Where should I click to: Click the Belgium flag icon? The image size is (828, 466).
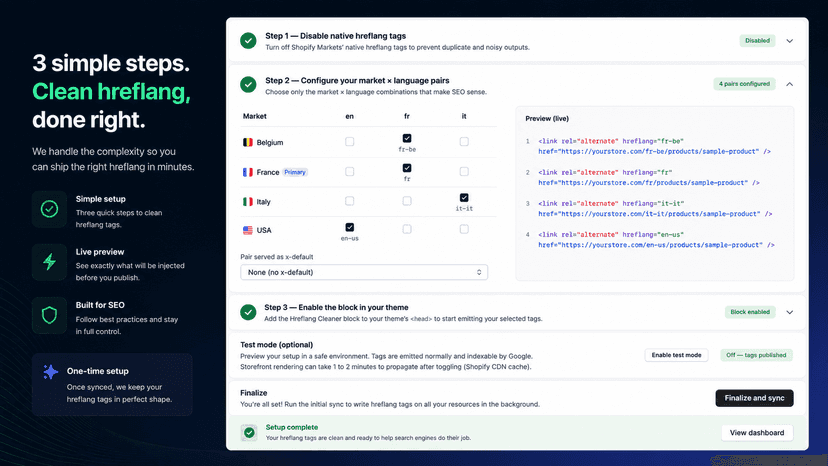click(x=248, y=142)
